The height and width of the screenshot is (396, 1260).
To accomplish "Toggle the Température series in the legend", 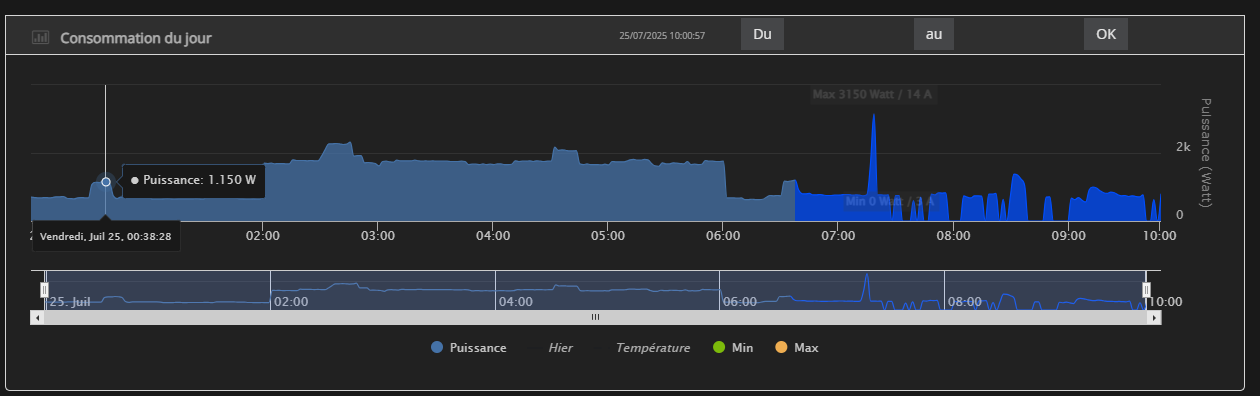I will coord(653,348).
